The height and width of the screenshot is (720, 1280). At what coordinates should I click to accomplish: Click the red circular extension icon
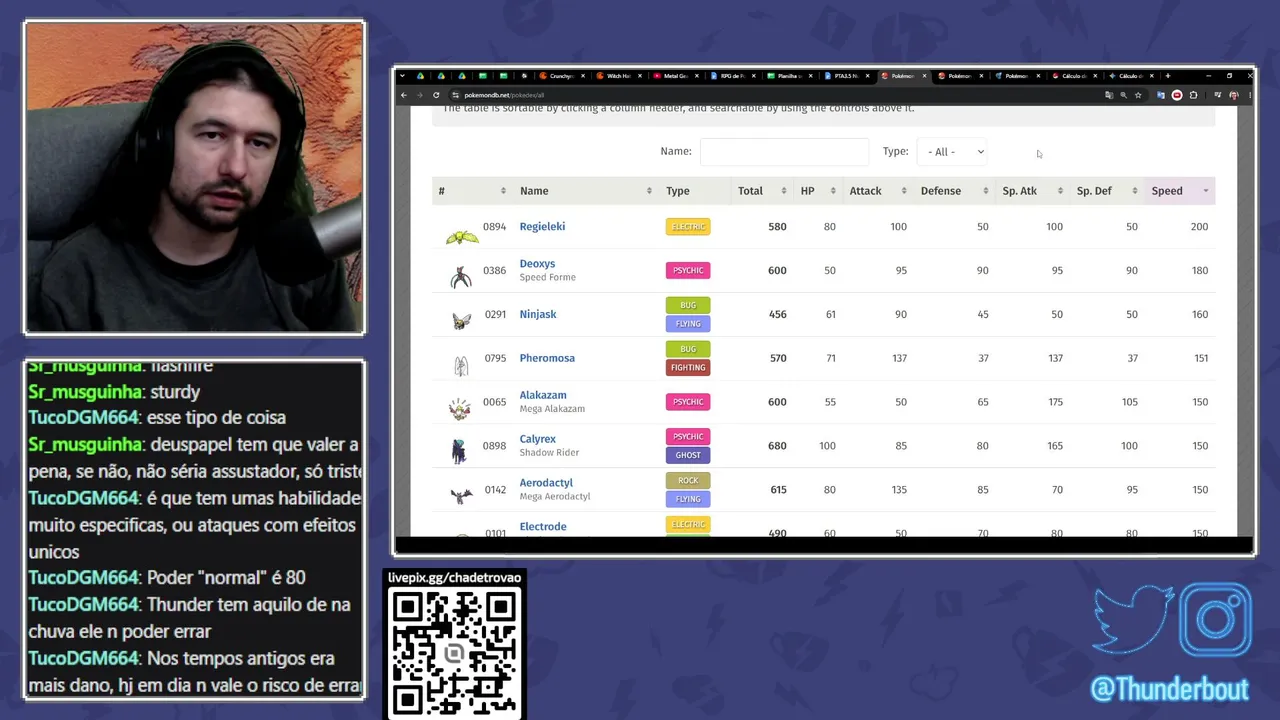[x=1176, y=95]
